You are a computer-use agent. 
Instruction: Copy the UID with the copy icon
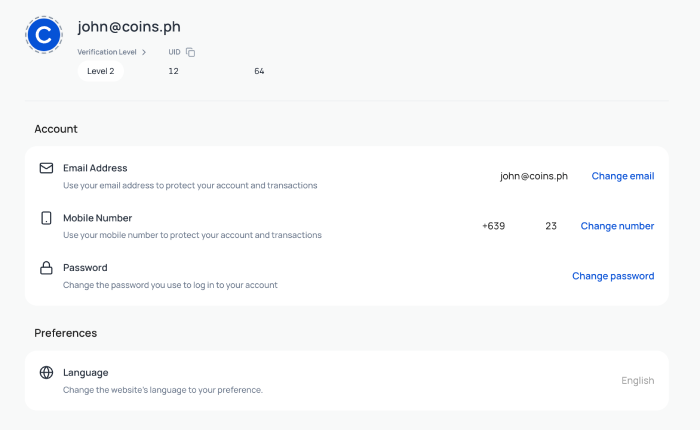pyautogui.click(x=190, y=52)
